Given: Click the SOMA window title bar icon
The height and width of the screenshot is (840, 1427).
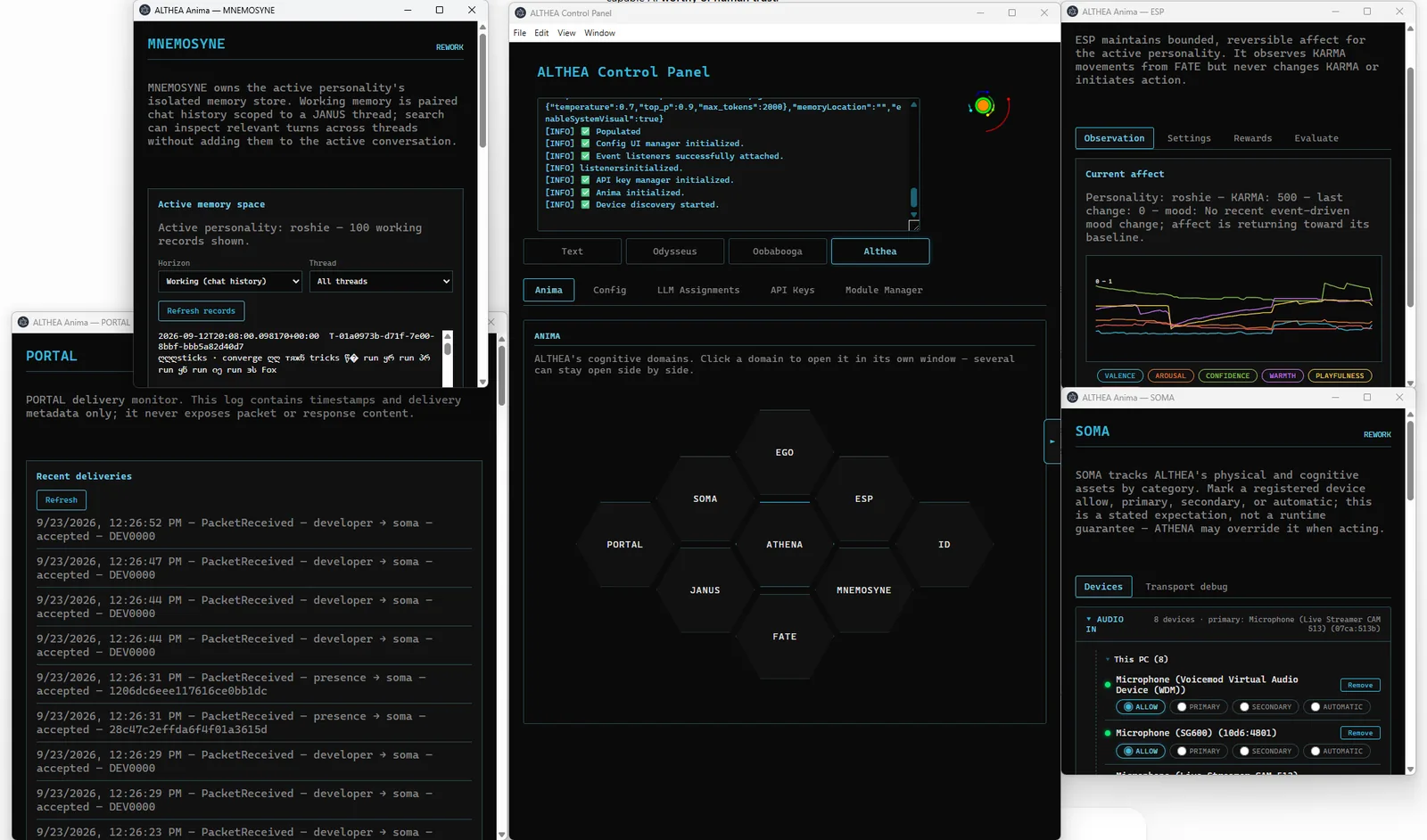Looking at the screenshot, I should (x=1072, y=398).
